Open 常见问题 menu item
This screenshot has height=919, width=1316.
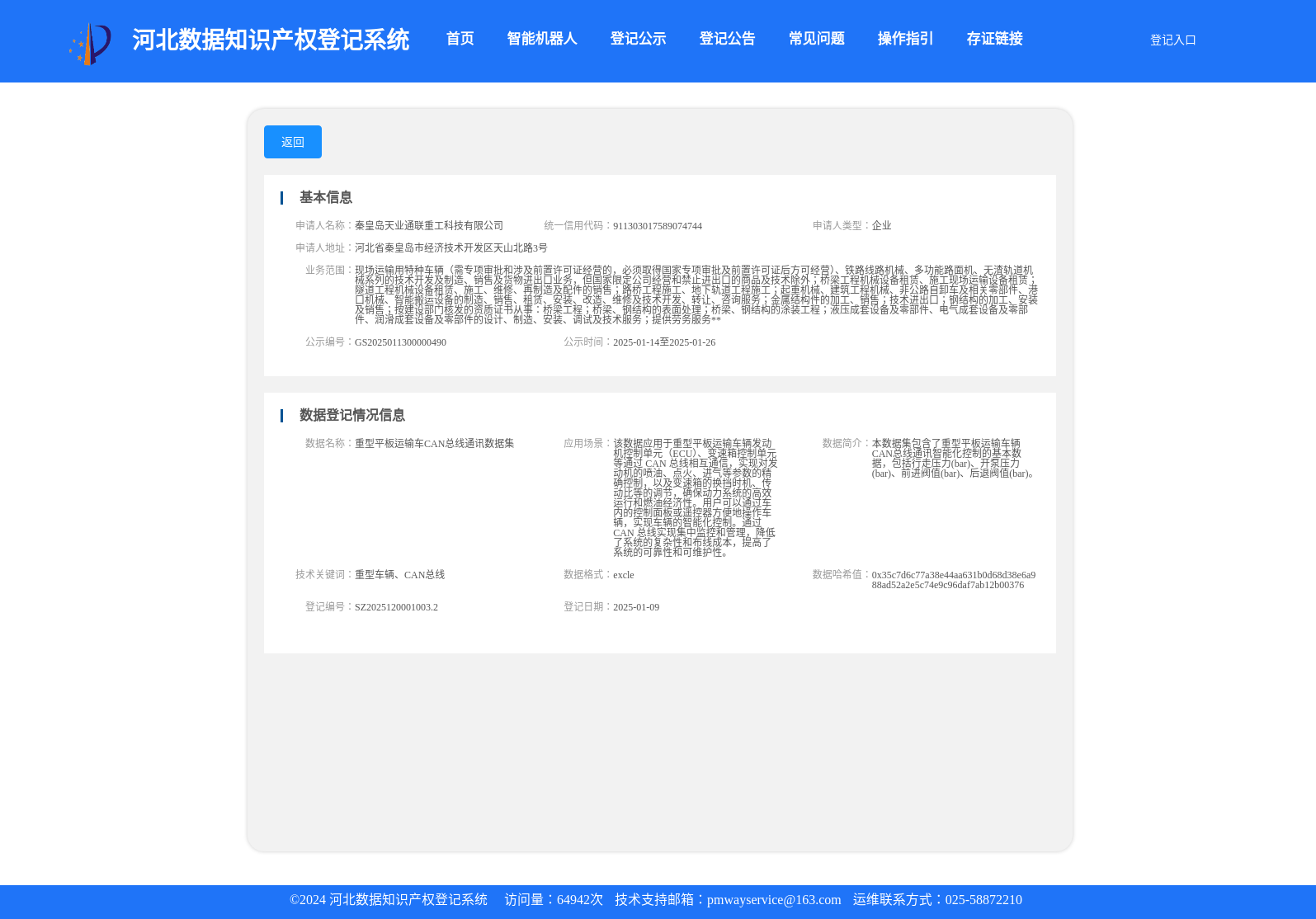click(816, 39)
